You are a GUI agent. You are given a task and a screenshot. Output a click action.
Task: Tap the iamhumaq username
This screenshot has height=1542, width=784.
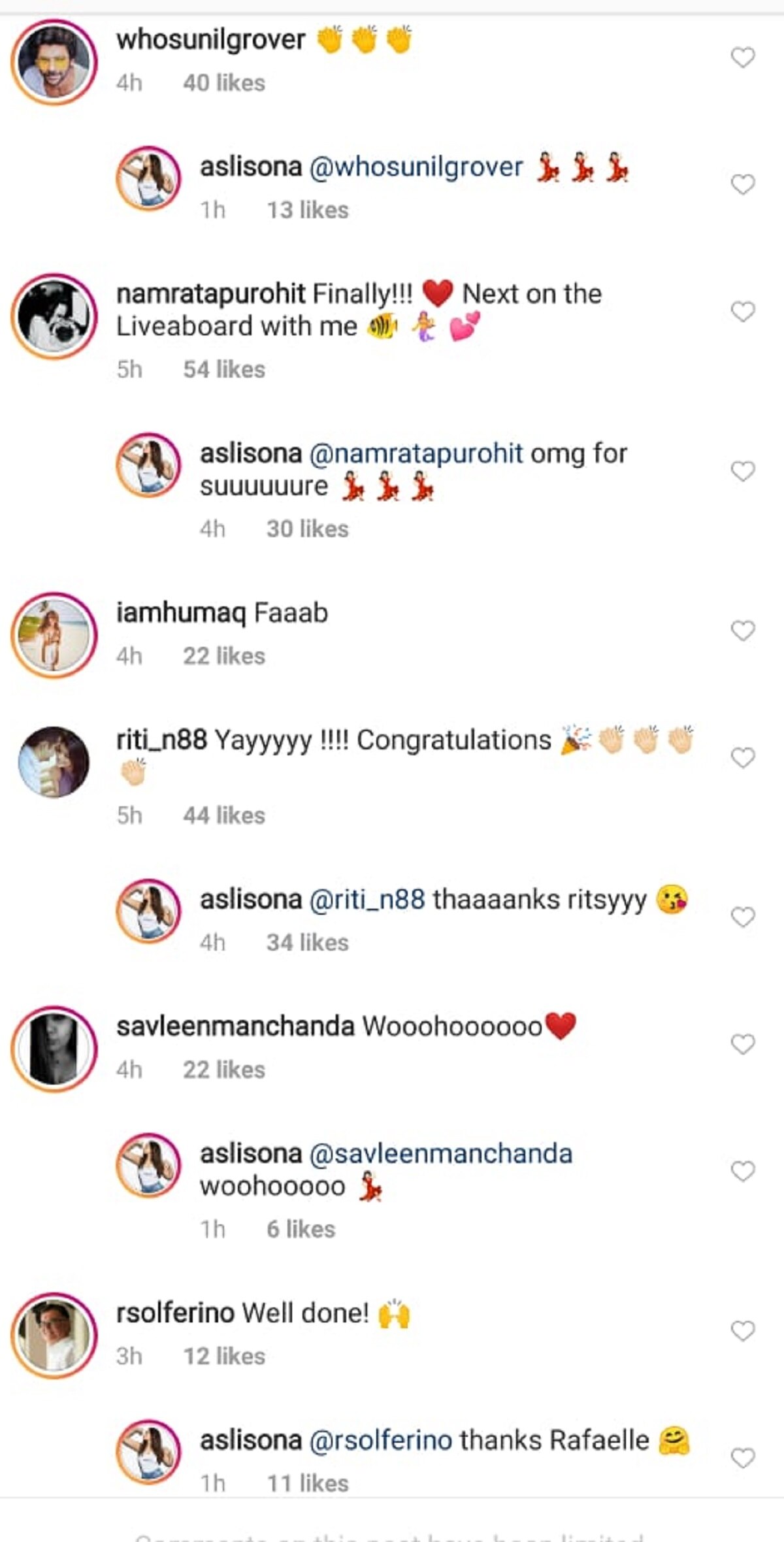point(181,614)
